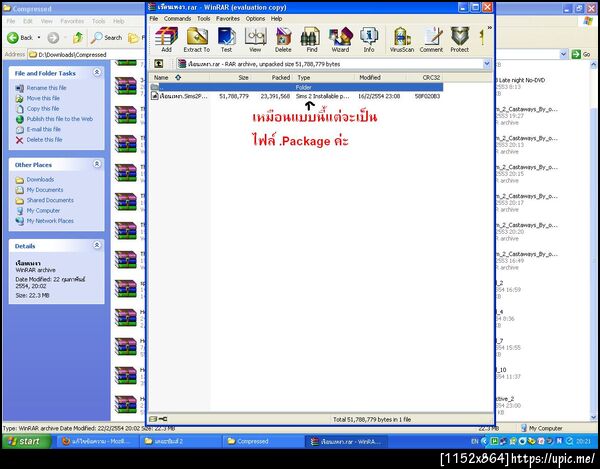The height and width of the screenshot is (469, 600).
Task: Open My Computer in Other Places
Action: [x=43, y=210]
